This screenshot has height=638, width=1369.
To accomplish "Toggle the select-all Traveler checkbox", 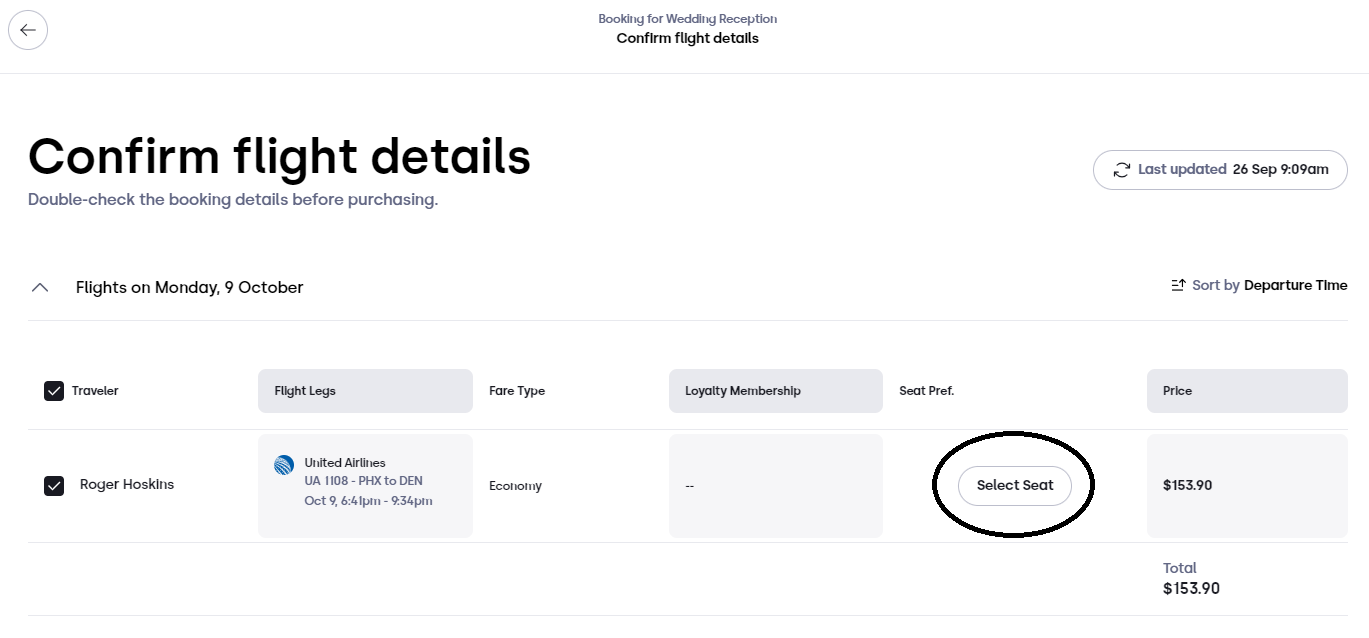I will [x=54, y=391].
